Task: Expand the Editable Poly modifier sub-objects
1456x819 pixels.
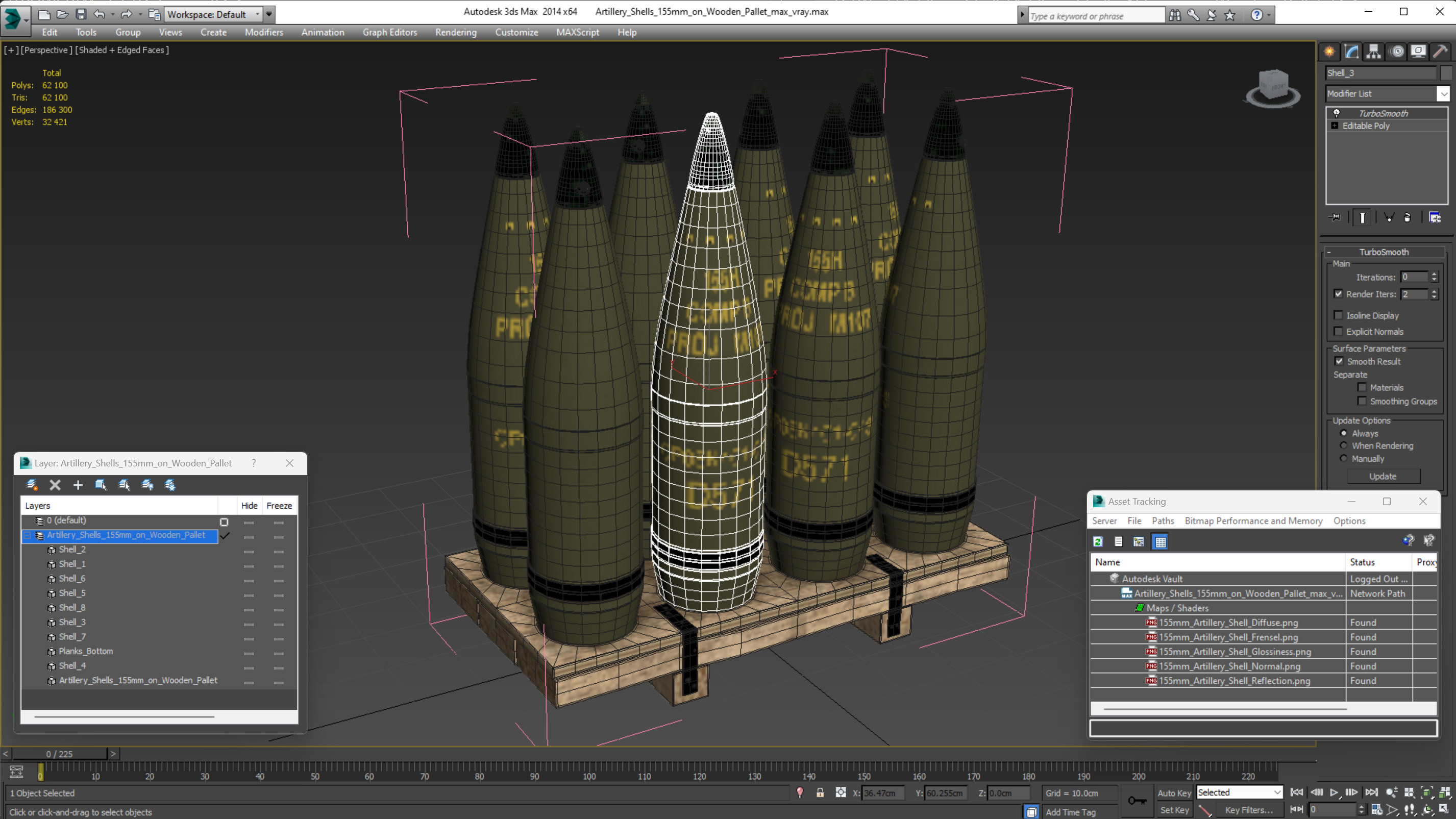Action: pyautogui.click(x=1335, y=126)
